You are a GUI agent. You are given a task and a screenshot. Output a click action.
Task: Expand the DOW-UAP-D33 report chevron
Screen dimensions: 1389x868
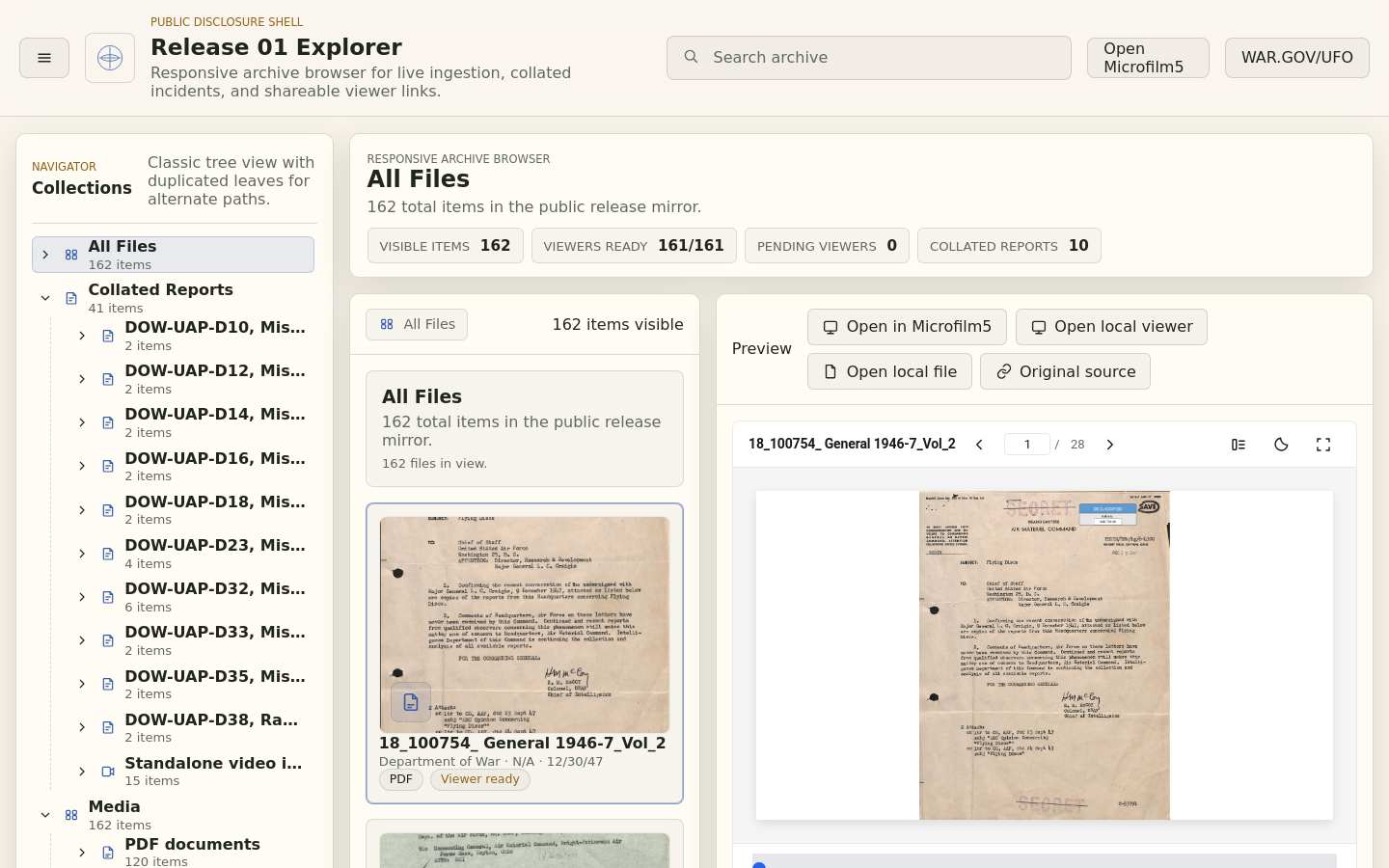(x=82, y=640)
